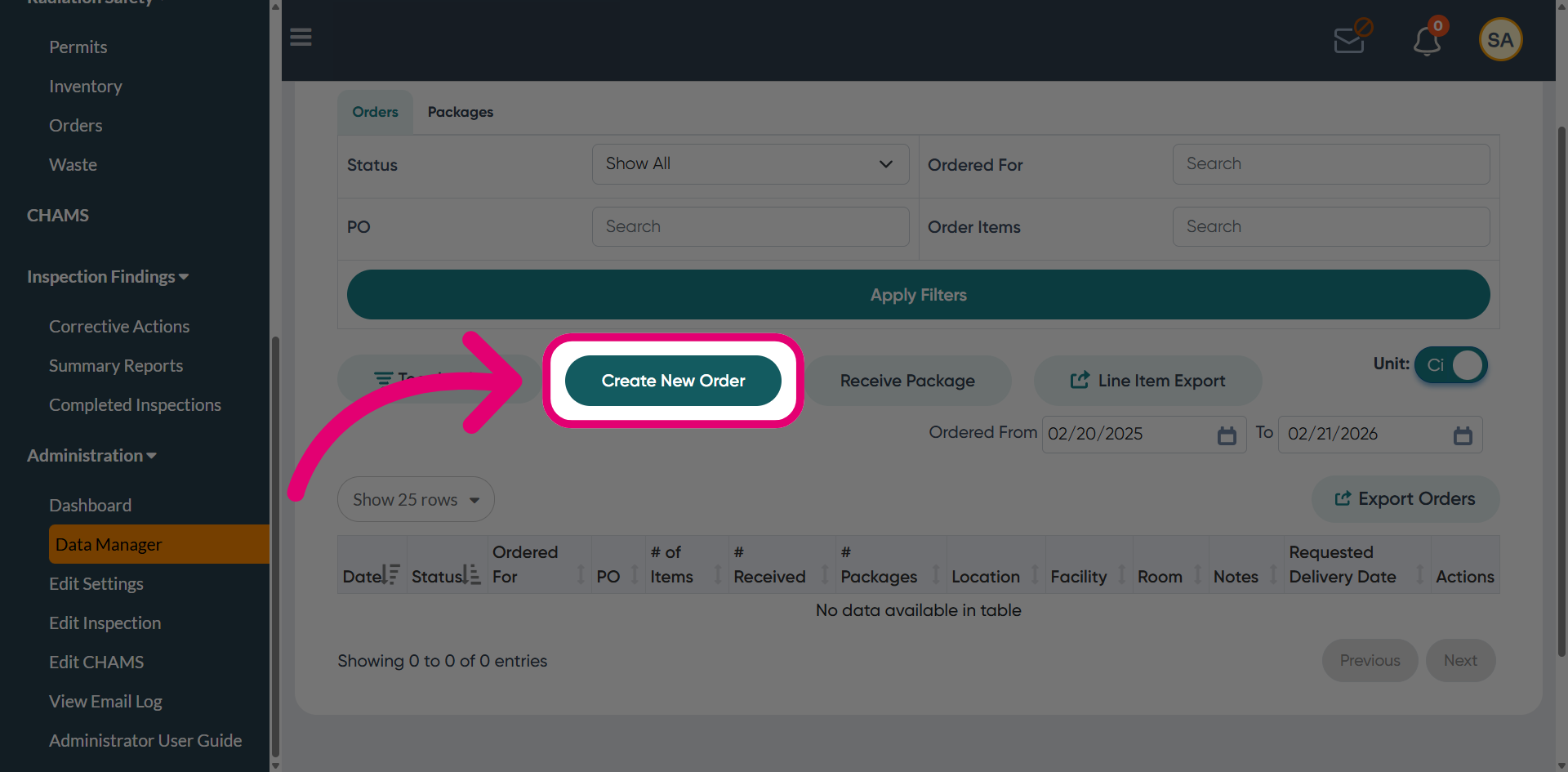Screen dimensions: 1568x772
Task: Sort table by Location column
Action: point(996,564)
